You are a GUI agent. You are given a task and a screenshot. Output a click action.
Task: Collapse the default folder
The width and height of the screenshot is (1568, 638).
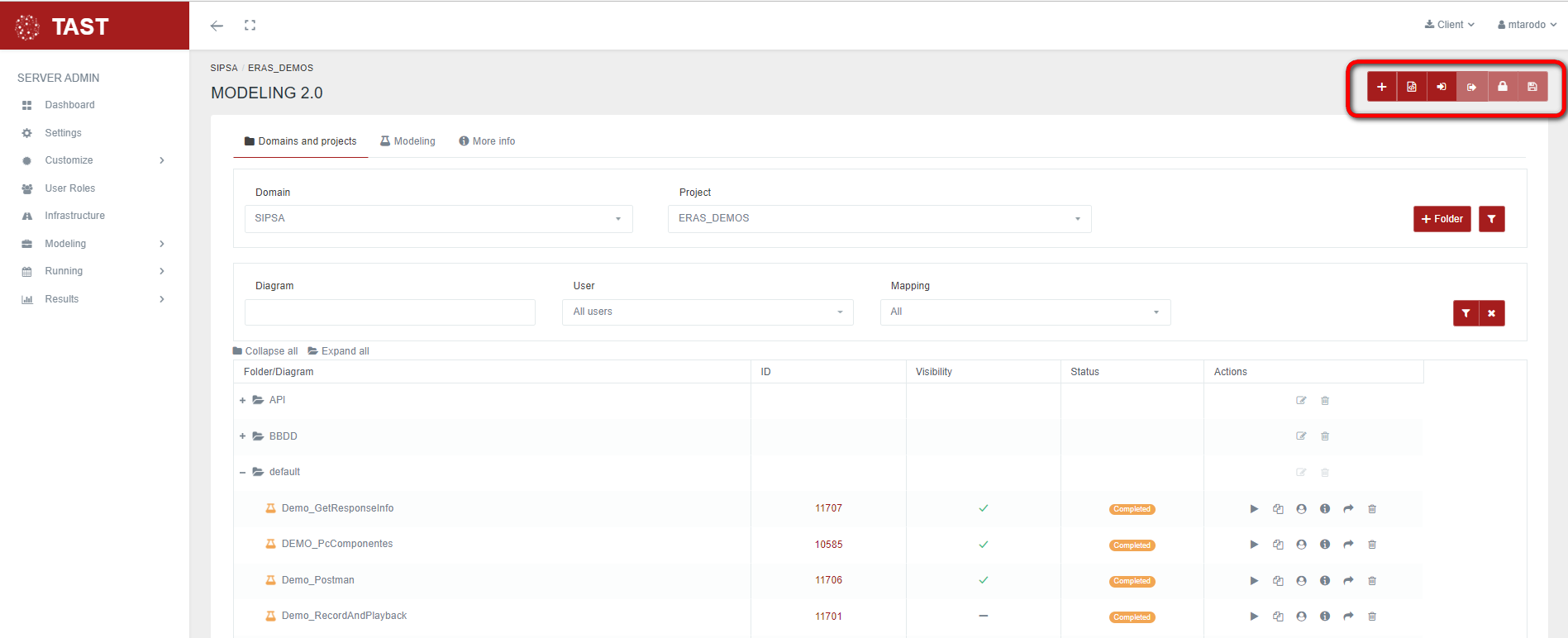coord(243,473)
